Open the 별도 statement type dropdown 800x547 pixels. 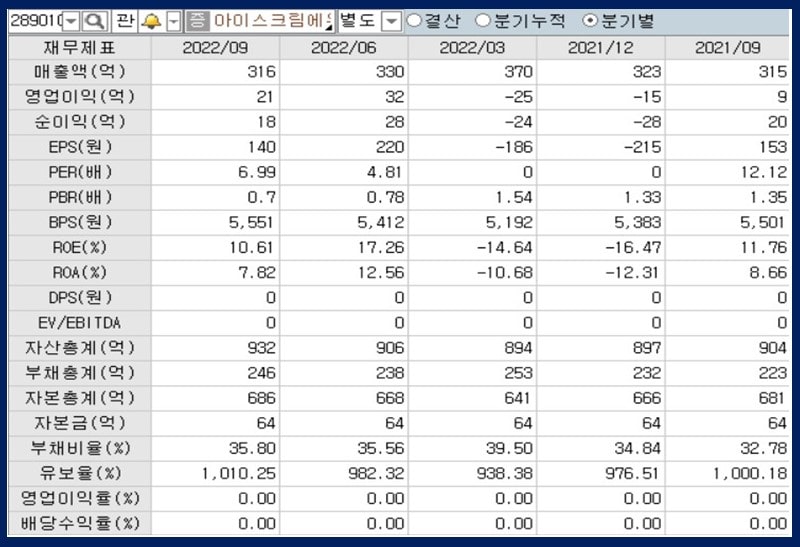click(392, 21)
